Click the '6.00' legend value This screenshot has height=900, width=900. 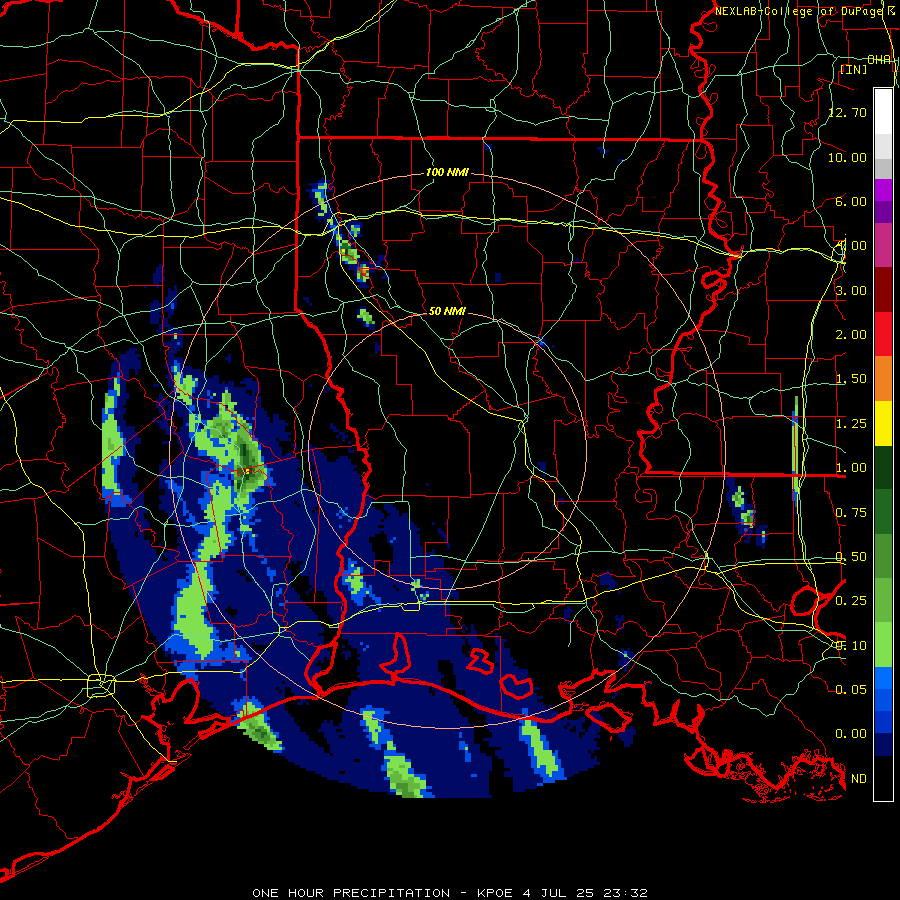851,201
